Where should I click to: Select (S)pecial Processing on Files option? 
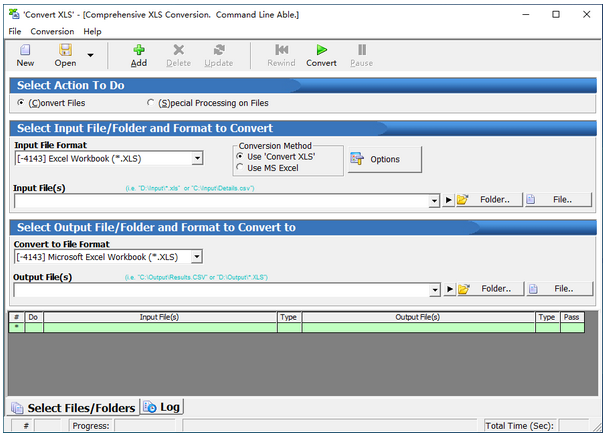[150, 103]
